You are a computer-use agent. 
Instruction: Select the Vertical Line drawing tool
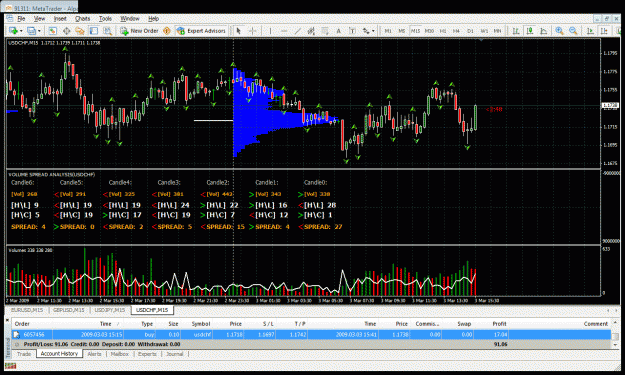point(270,31)
